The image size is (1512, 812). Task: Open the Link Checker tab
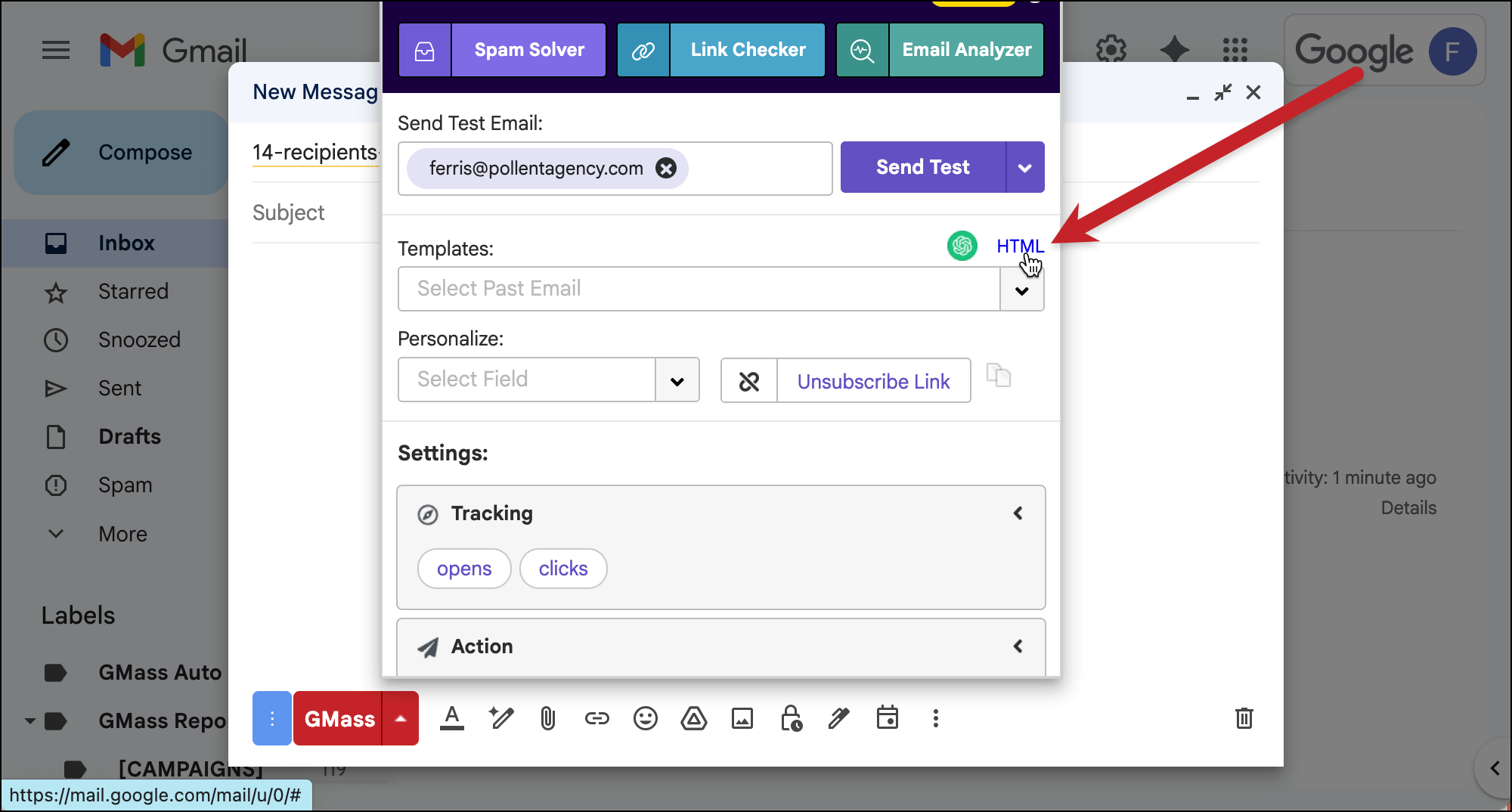(747, 50)
